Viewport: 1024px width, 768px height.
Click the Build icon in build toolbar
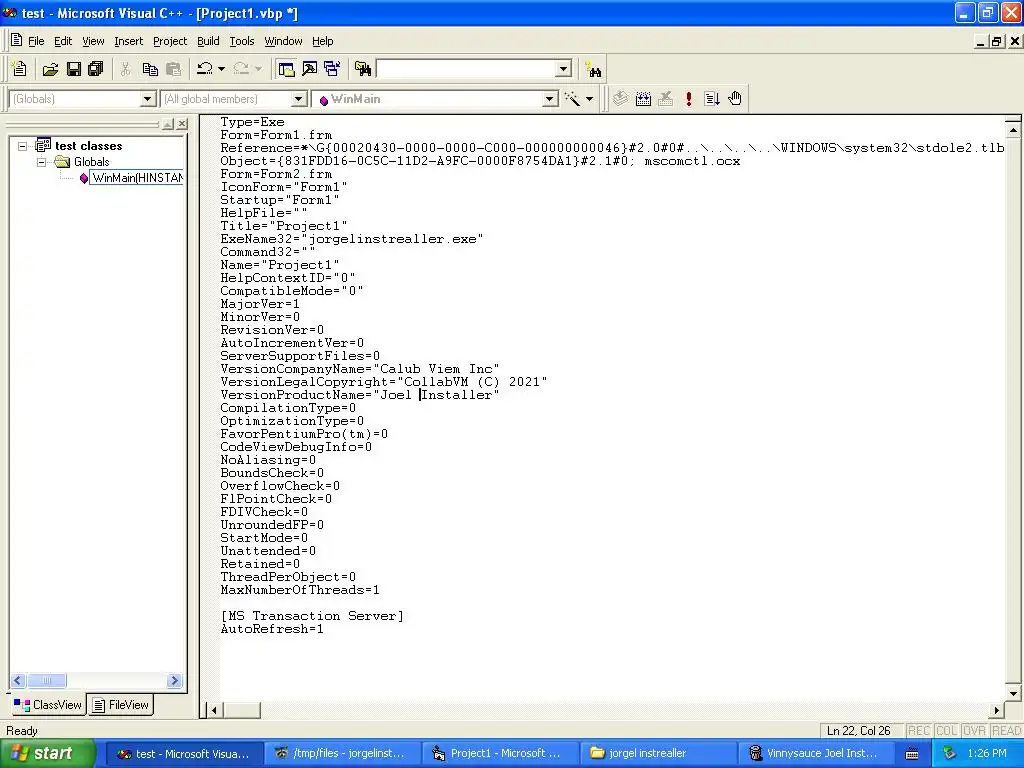point(643,99)
